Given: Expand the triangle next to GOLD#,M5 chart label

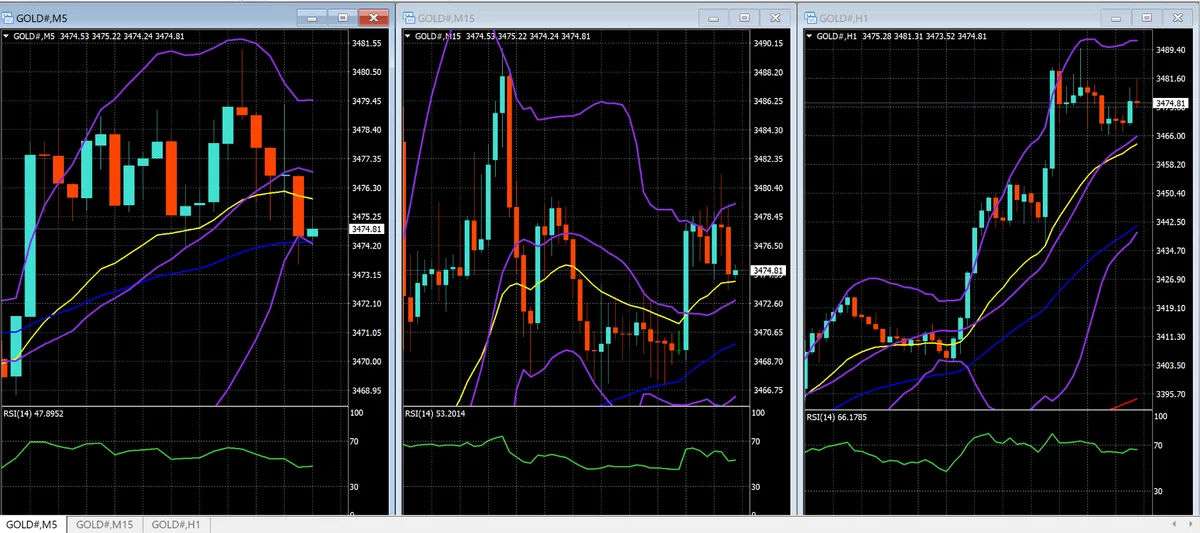Looking at the screenshot, I should click(x=6, y=36).
